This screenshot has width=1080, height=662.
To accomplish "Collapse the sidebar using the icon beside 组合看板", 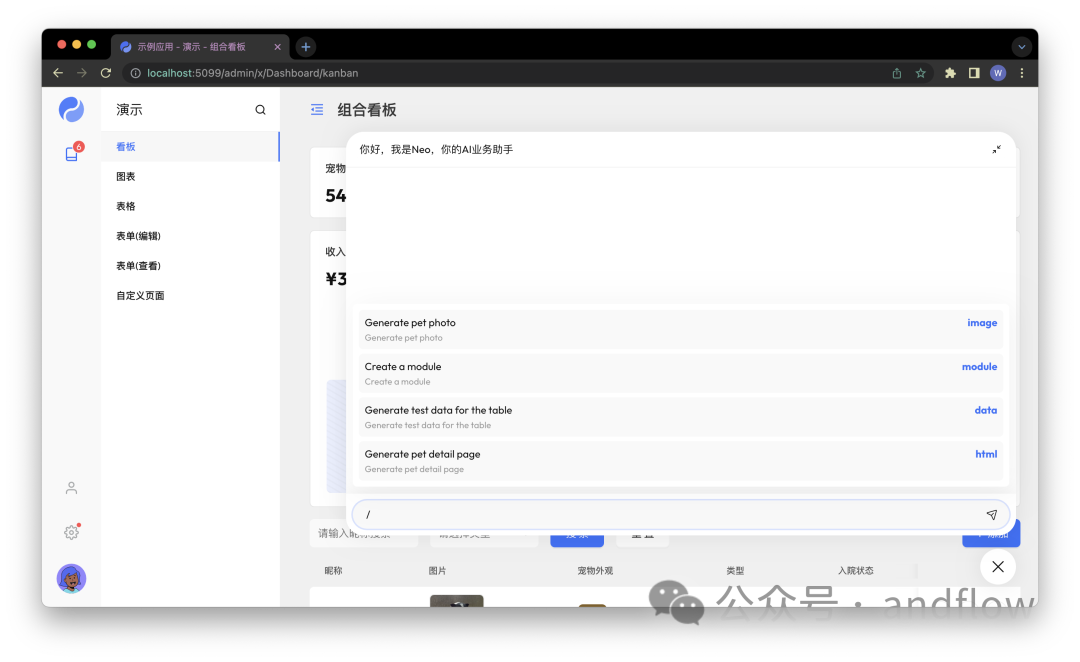I will (x=316, y=110).
